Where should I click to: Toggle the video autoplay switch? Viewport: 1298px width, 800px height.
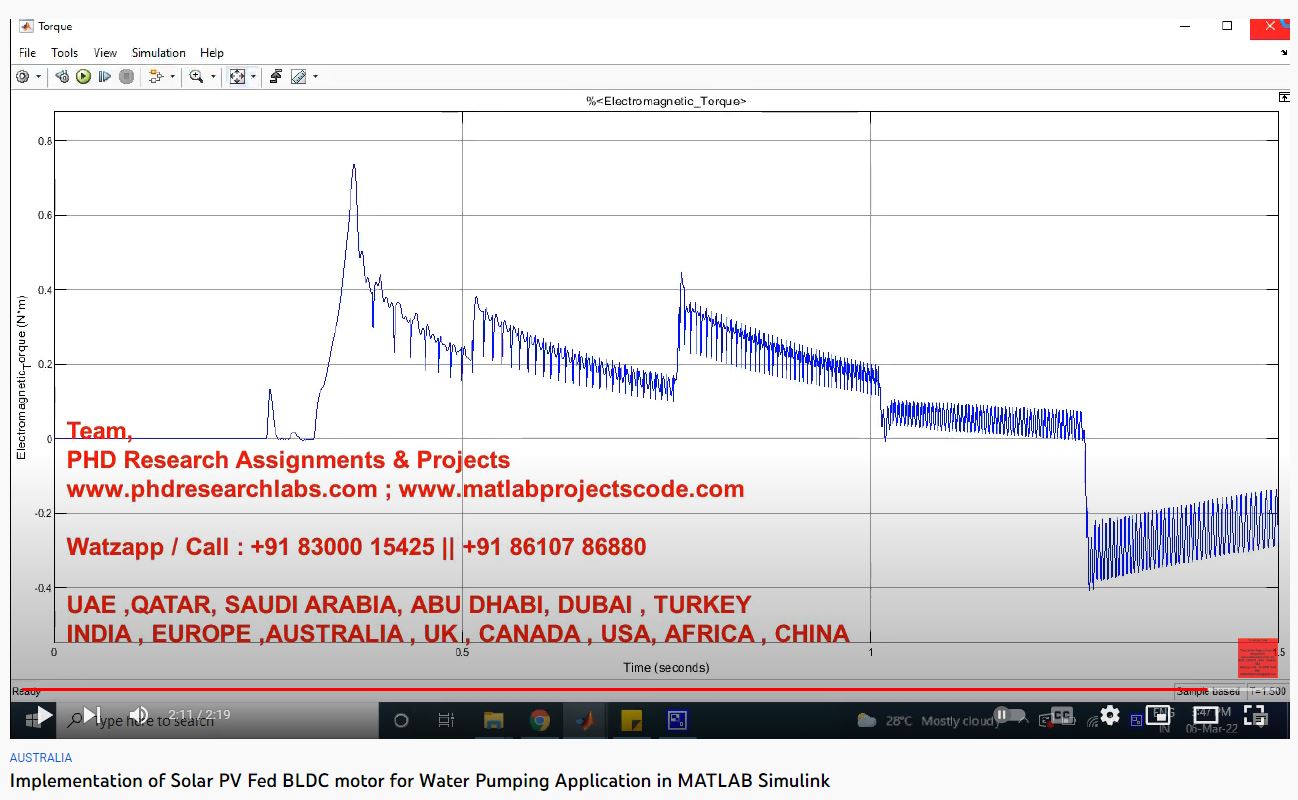[x=1009, y=716]
